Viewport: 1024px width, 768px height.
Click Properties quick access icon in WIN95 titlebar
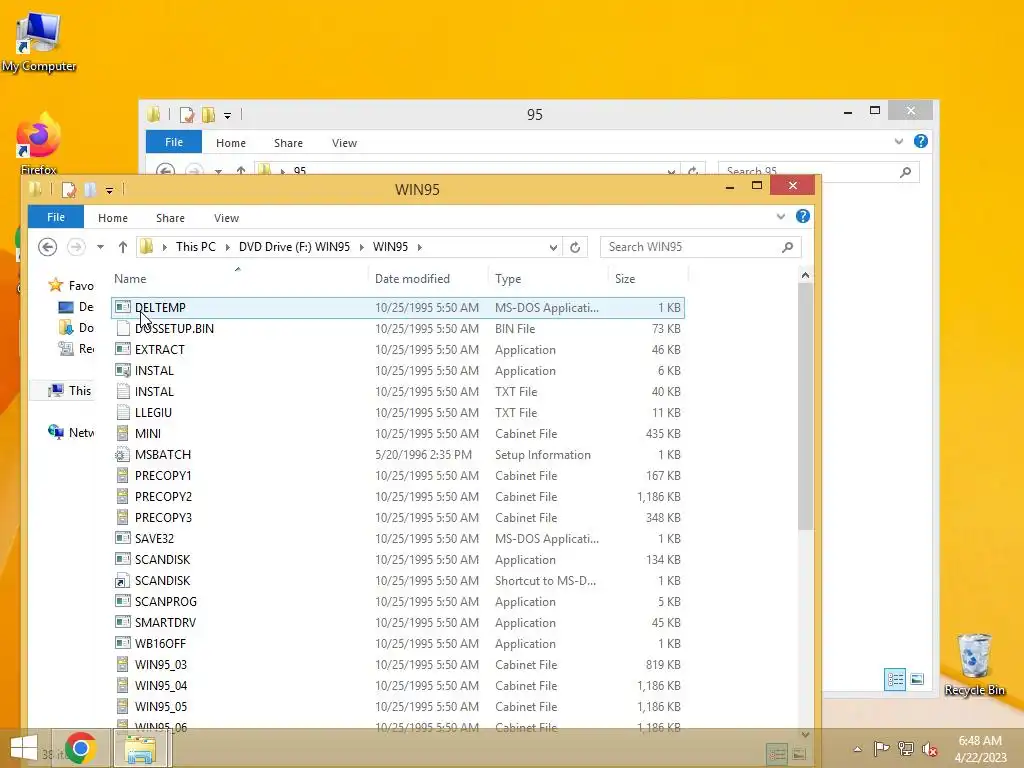point(68,189)
